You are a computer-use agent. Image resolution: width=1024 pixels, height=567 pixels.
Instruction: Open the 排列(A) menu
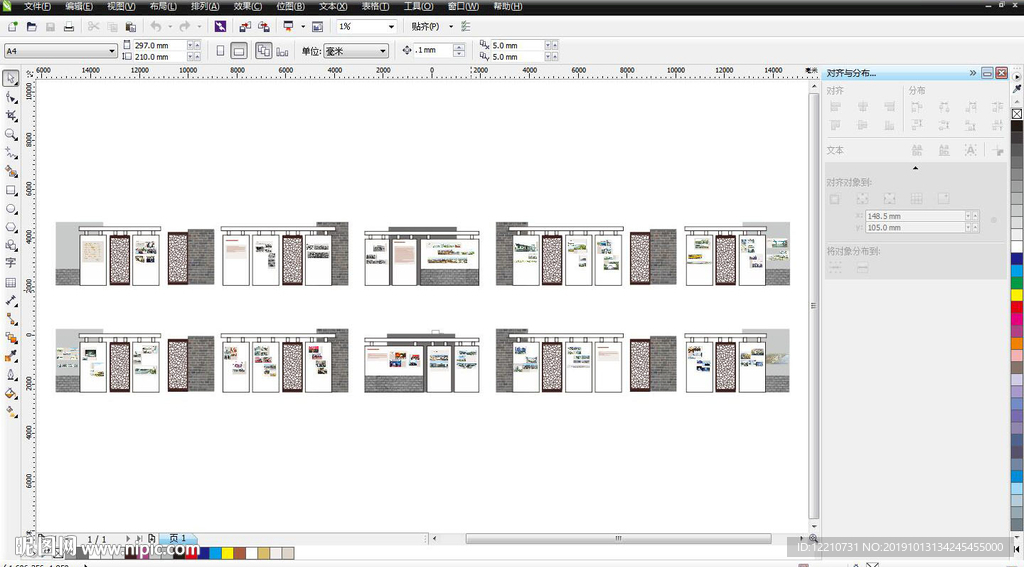tap(205, 6)
